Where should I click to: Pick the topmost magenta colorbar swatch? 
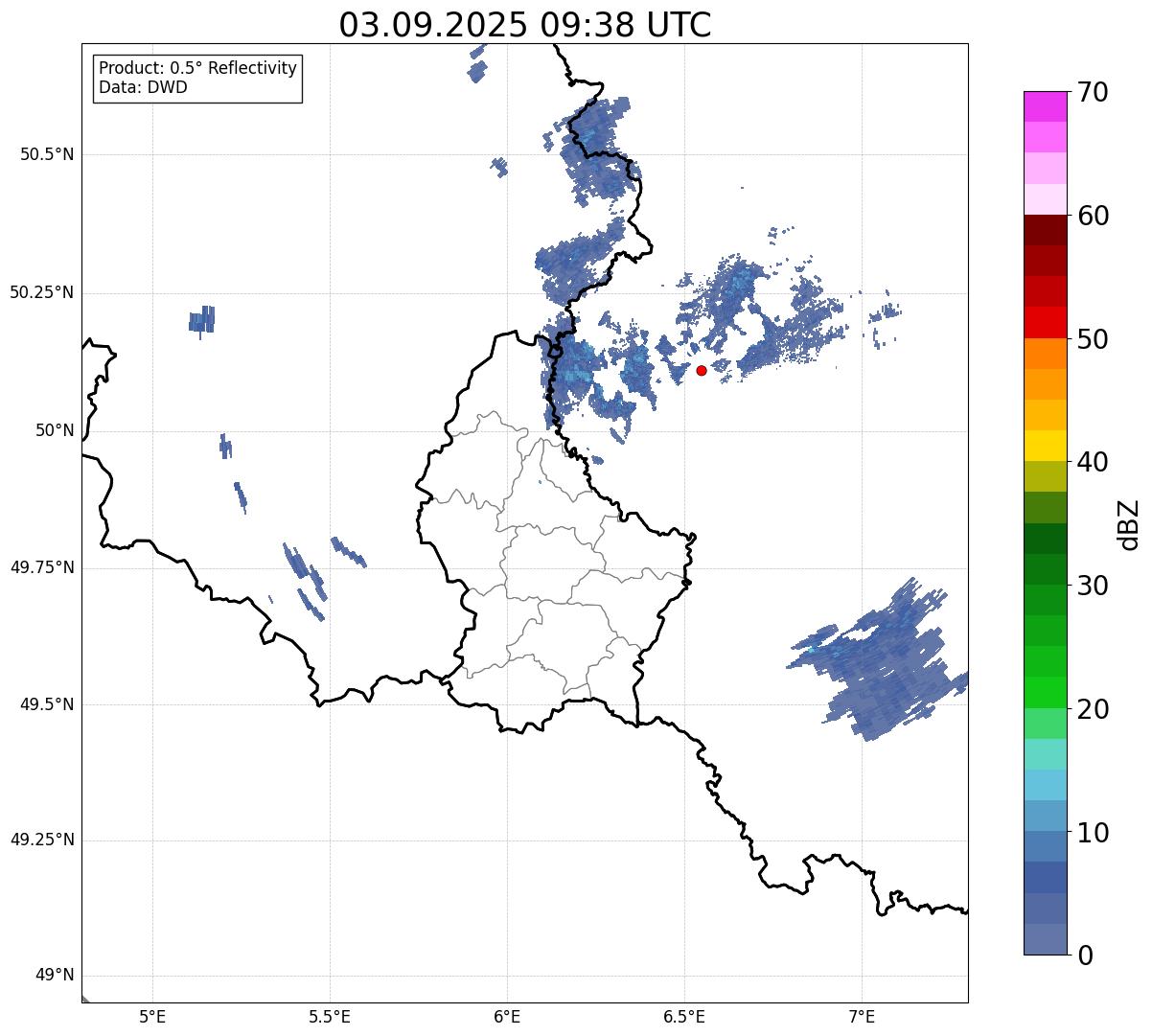1045,106
